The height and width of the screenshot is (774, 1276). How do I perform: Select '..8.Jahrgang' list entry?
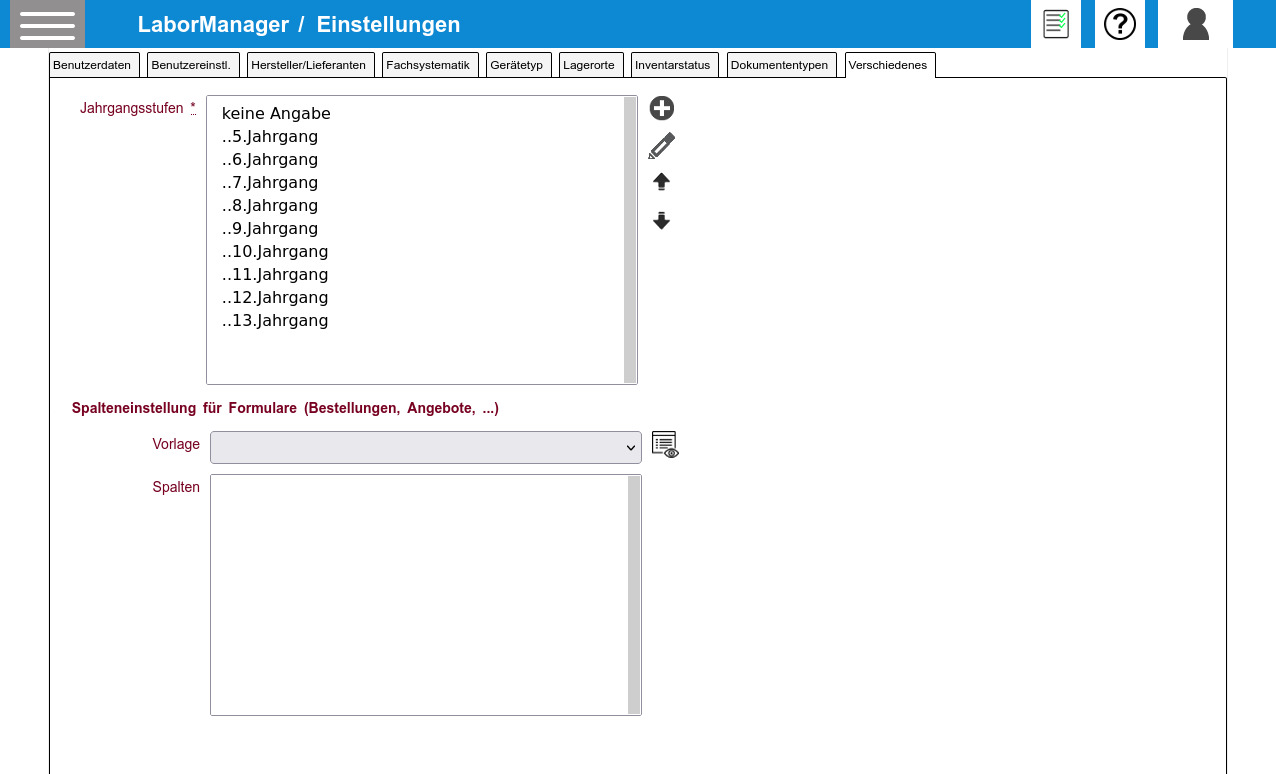415,206
